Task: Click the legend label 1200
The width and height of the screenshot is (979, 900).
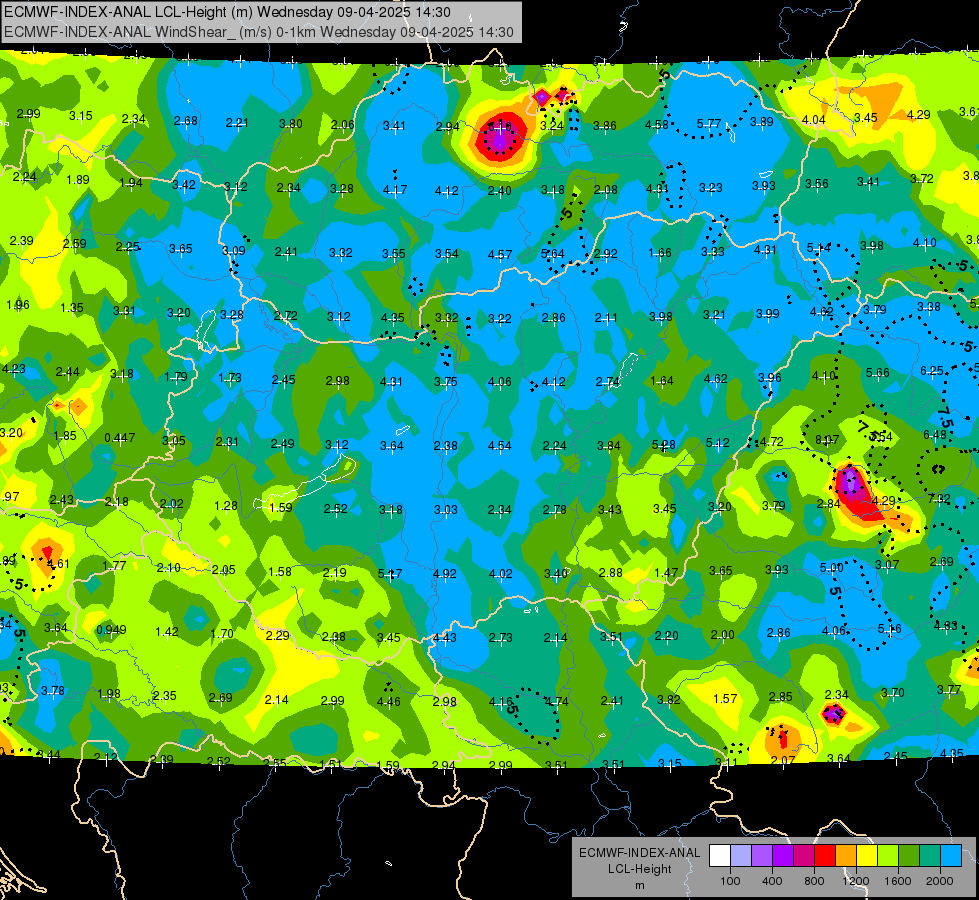Action: [856, 881]
